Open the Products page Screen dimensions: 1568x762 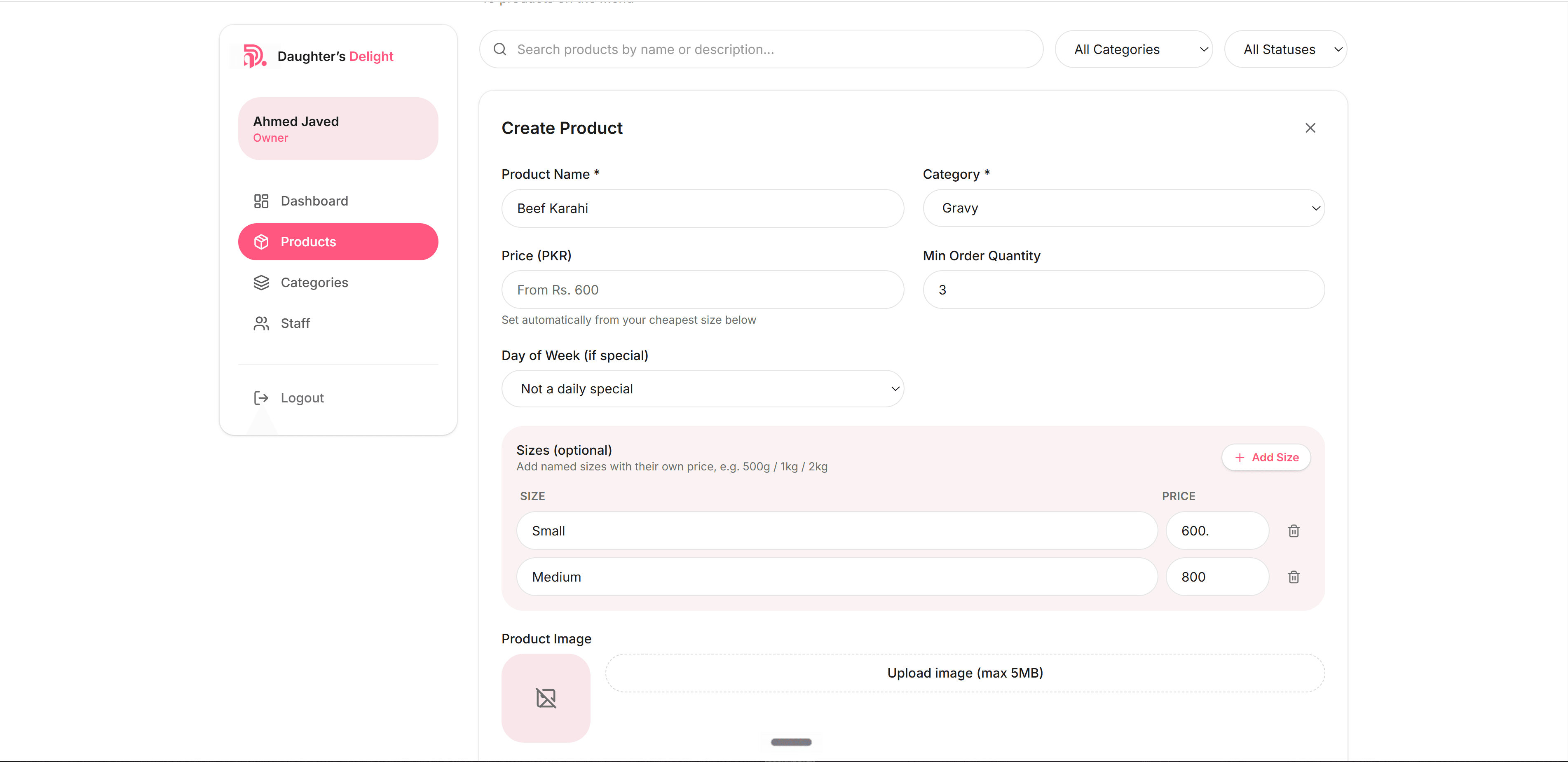coord(338,242)
